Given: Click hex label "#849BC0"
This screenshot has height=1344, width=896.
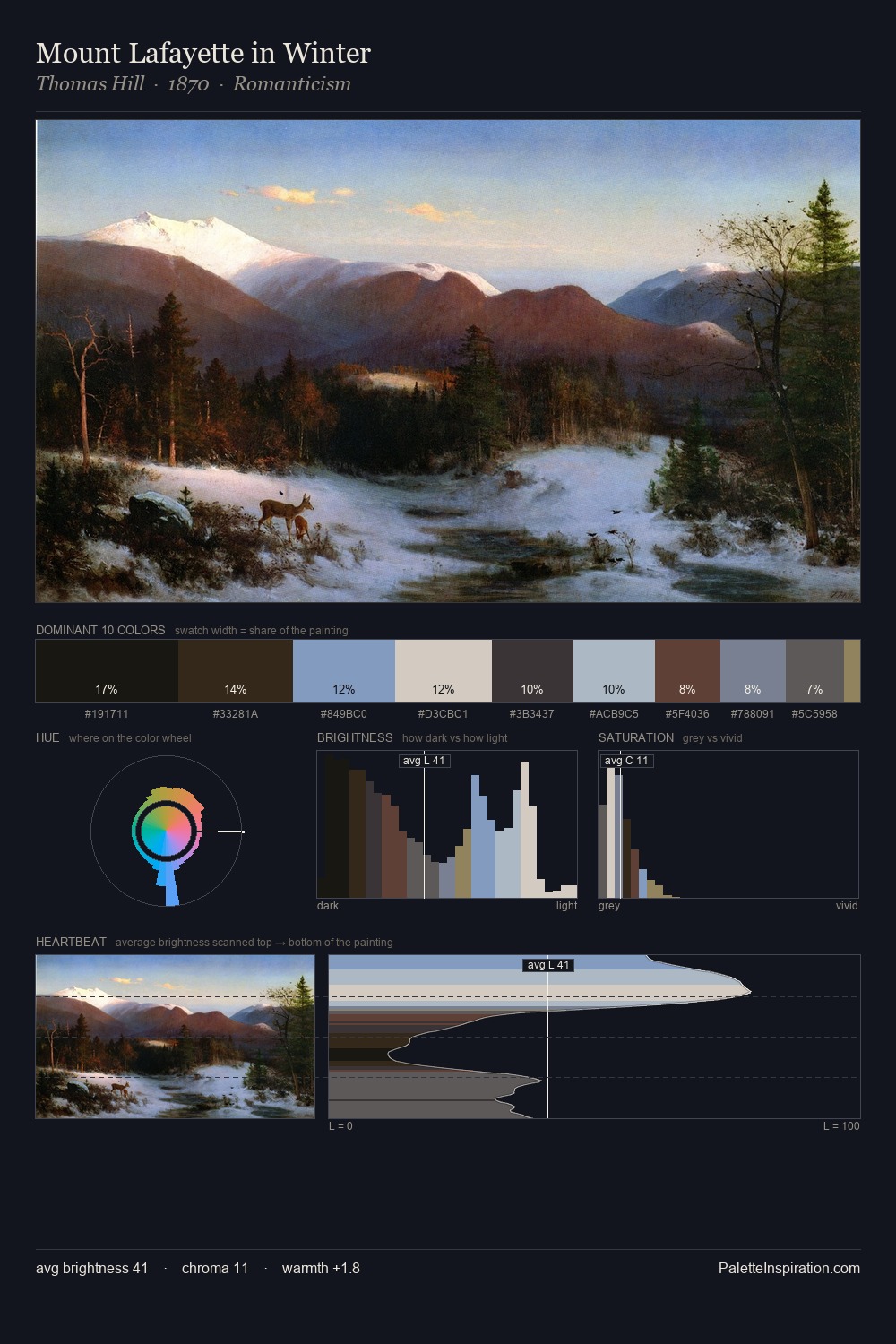Looking at the screenshot, I should [344, 714].
